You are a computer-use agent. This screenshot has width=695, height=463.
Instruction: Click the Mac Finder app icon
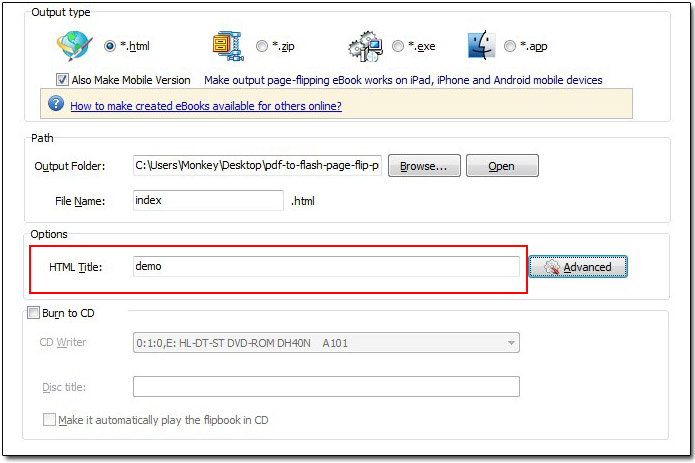point(481,45)
